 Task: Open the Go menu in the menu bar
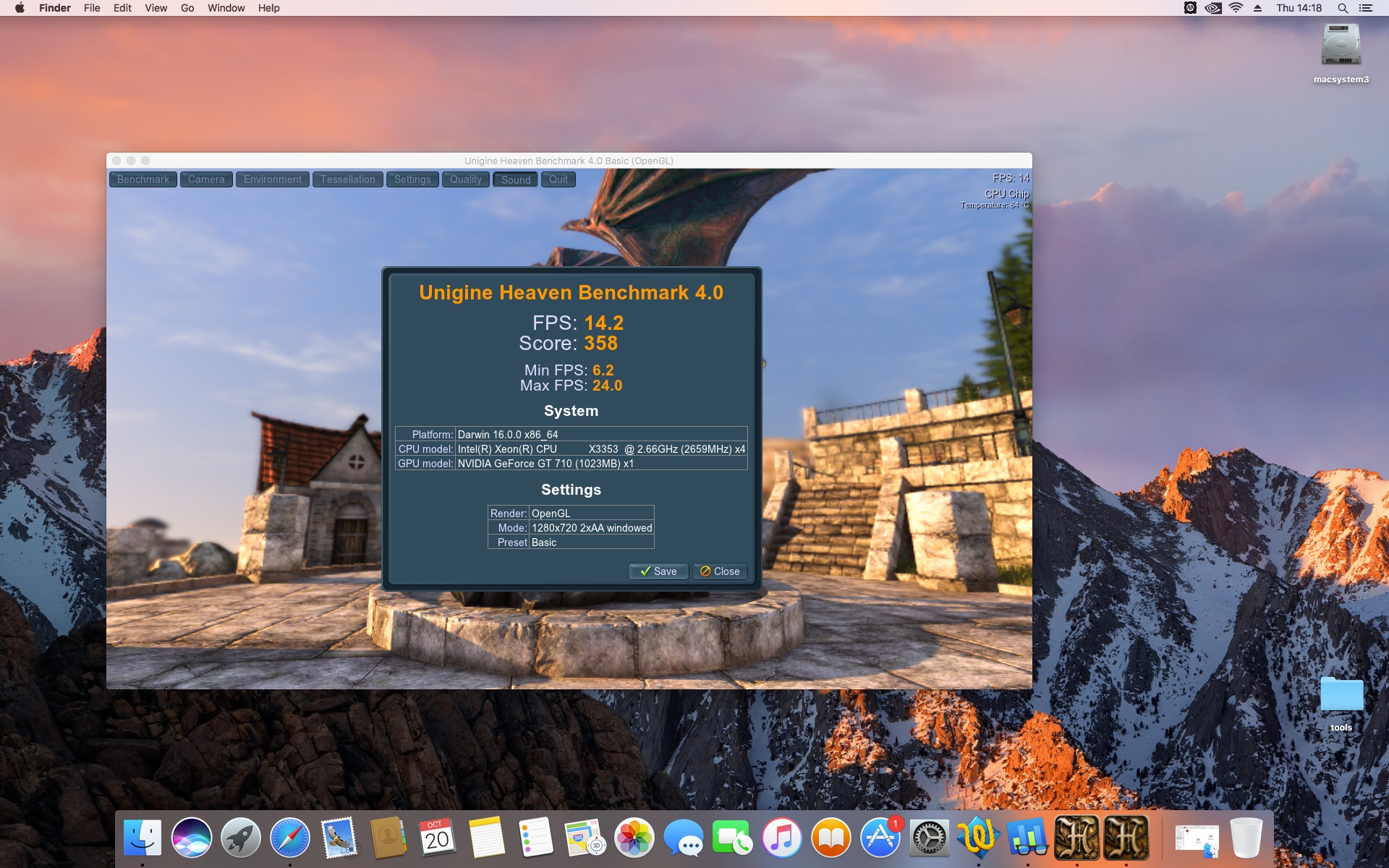click(x=187, y=8)
